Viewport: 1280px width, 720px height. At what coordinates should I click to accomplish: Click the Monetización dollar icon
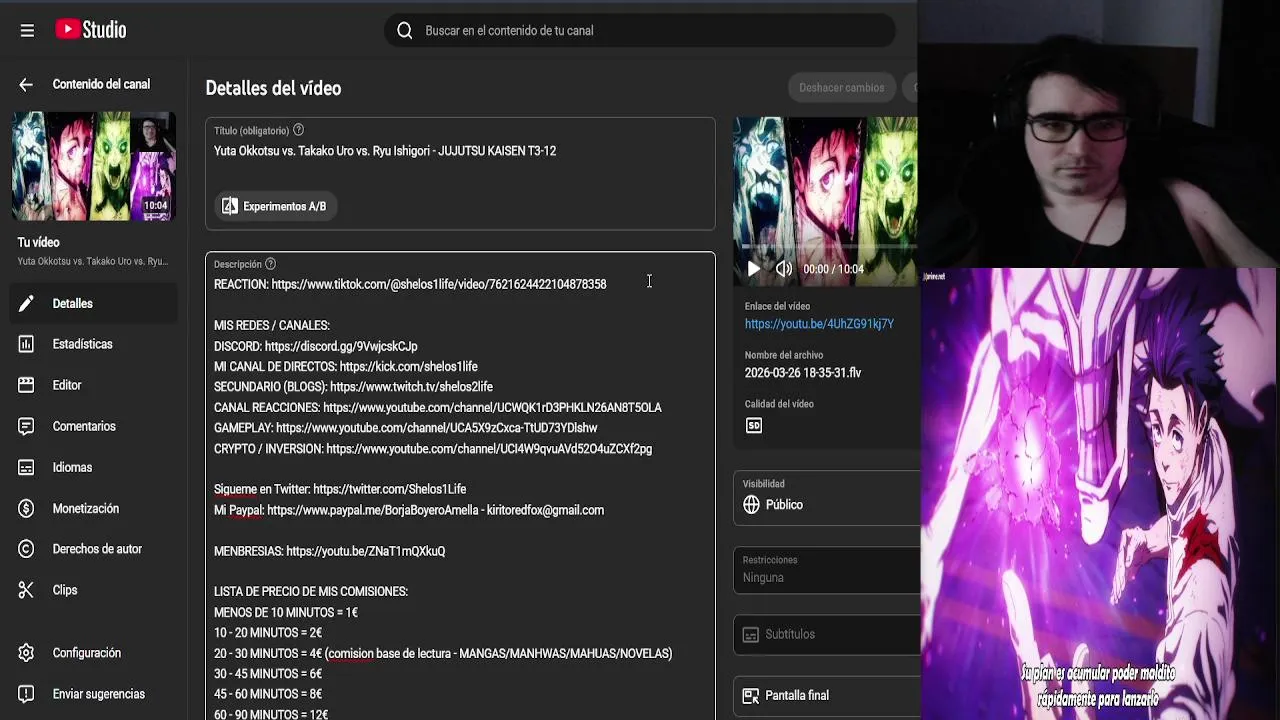[x=26, y=508]
